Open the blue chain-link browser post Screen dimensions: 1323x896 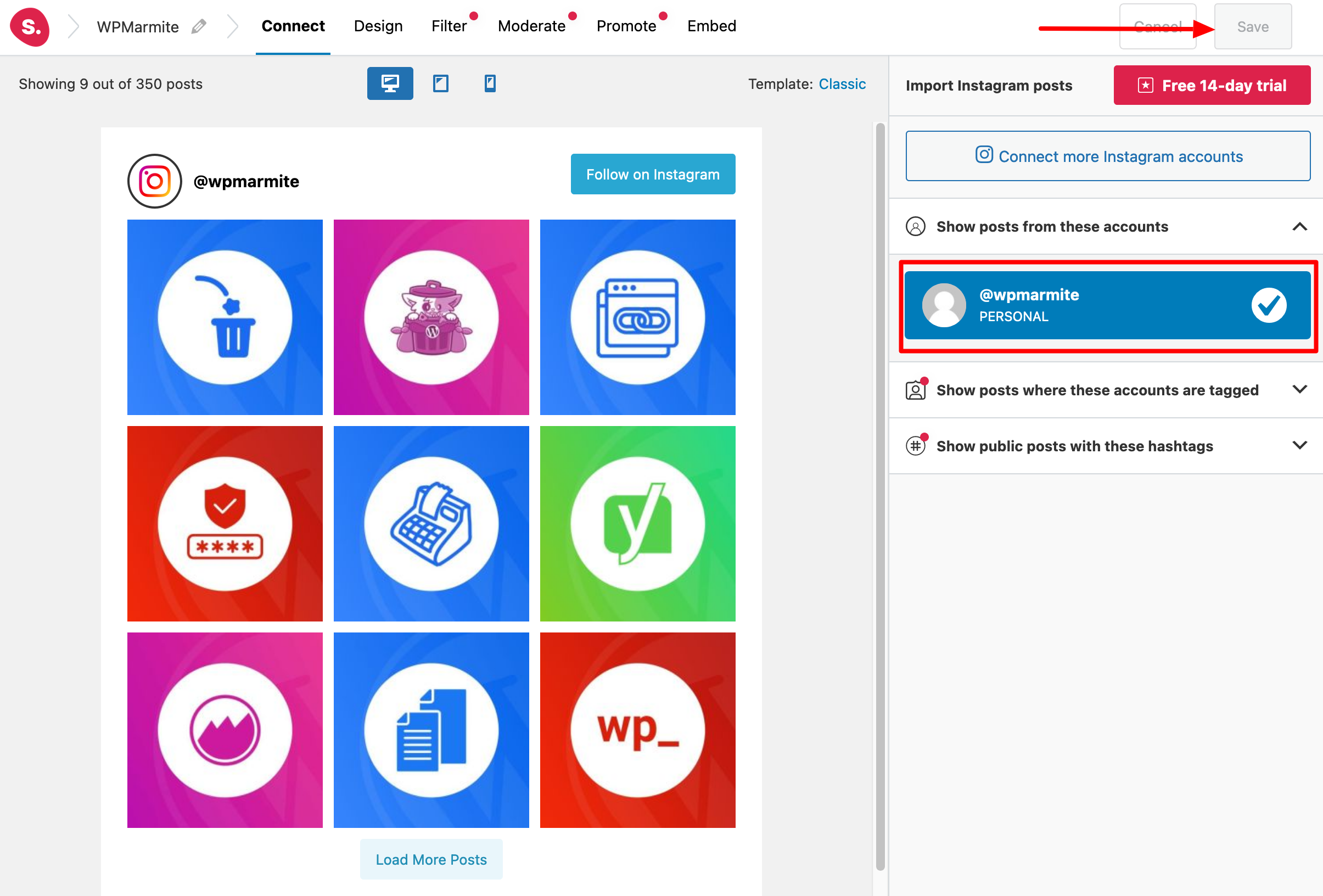[x=637, y=317]
